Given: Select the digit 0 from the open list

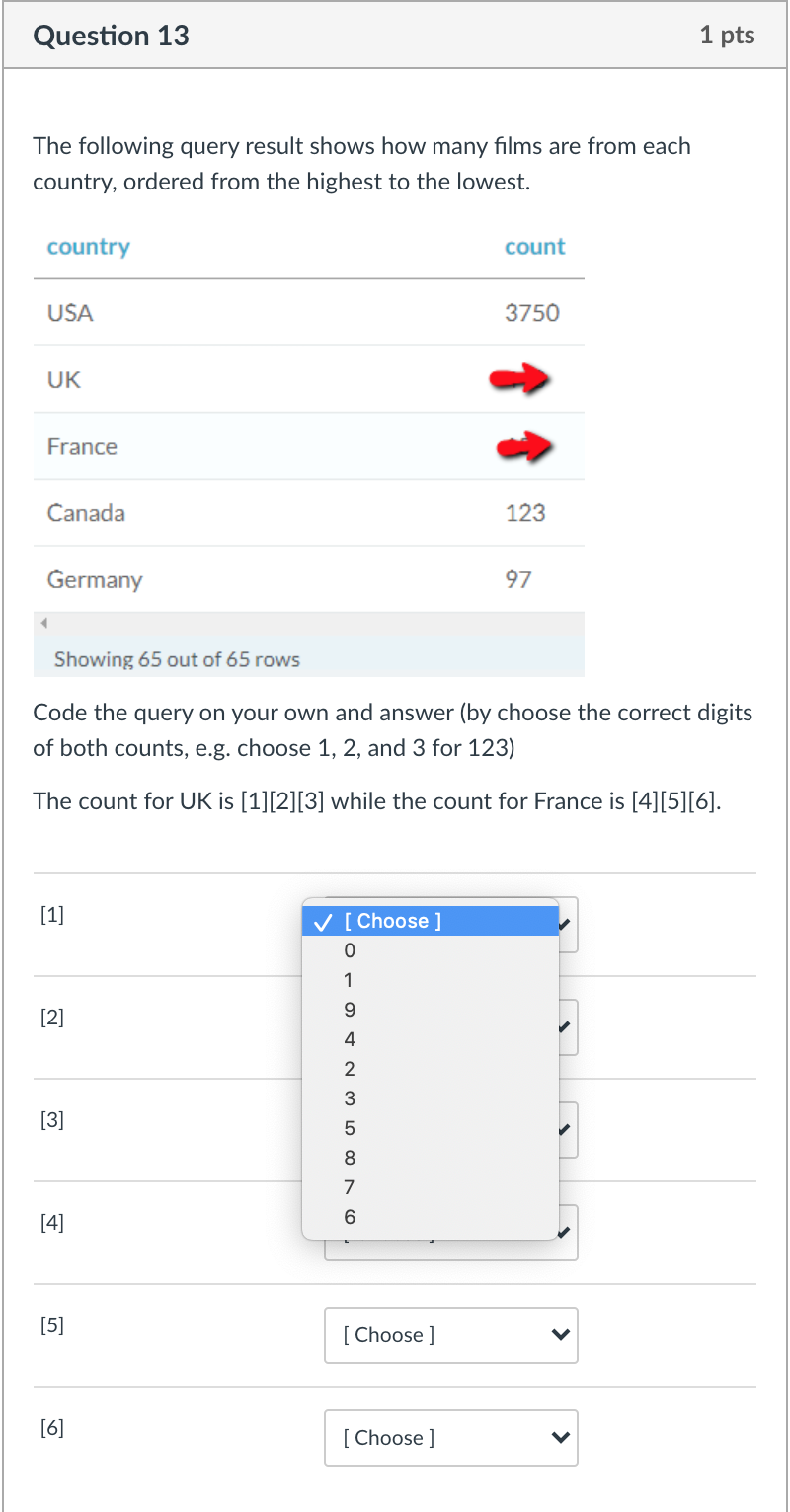Looking at the screenshot, I should pos(350,950).
